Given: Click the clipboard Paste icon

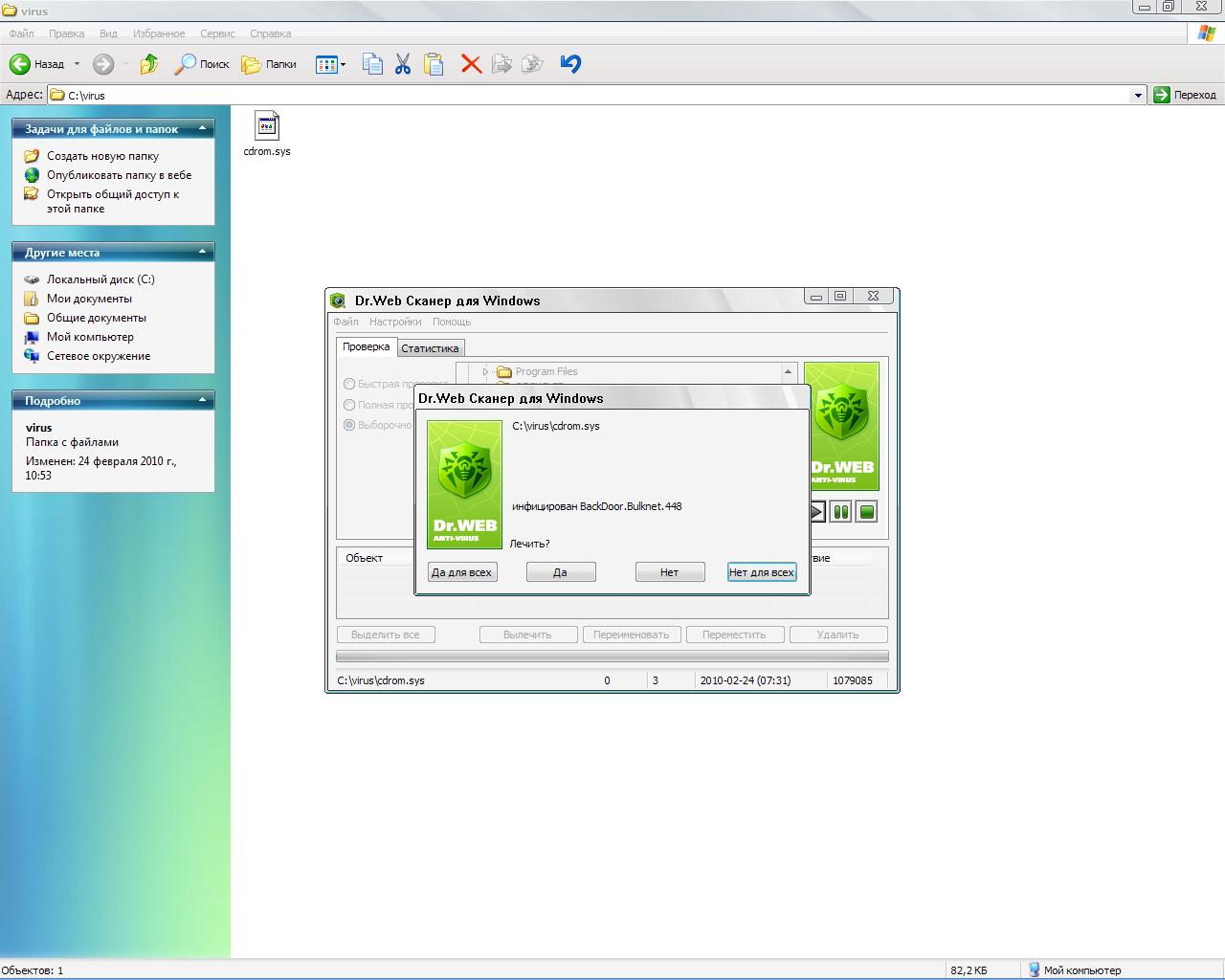Looking at the screenshot, I should point(434,64).
